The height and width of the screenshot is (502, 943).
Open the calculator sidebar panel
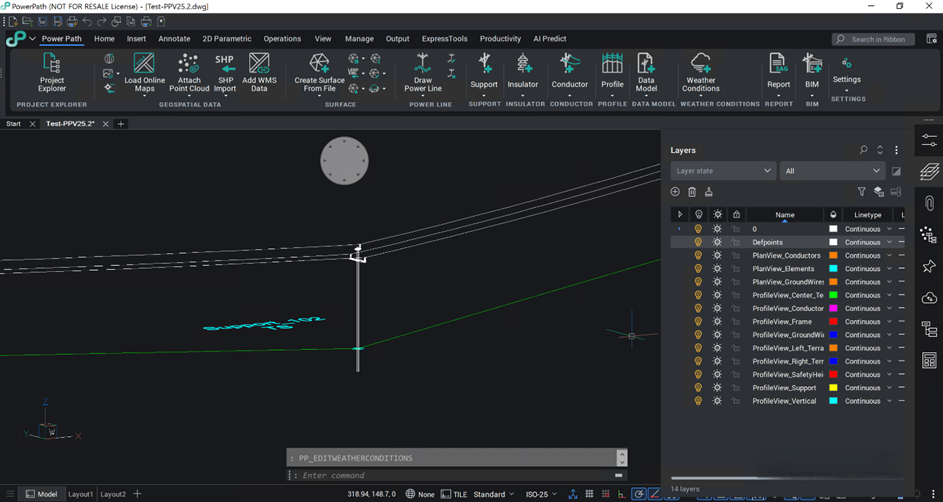click(x=929, y=360)
